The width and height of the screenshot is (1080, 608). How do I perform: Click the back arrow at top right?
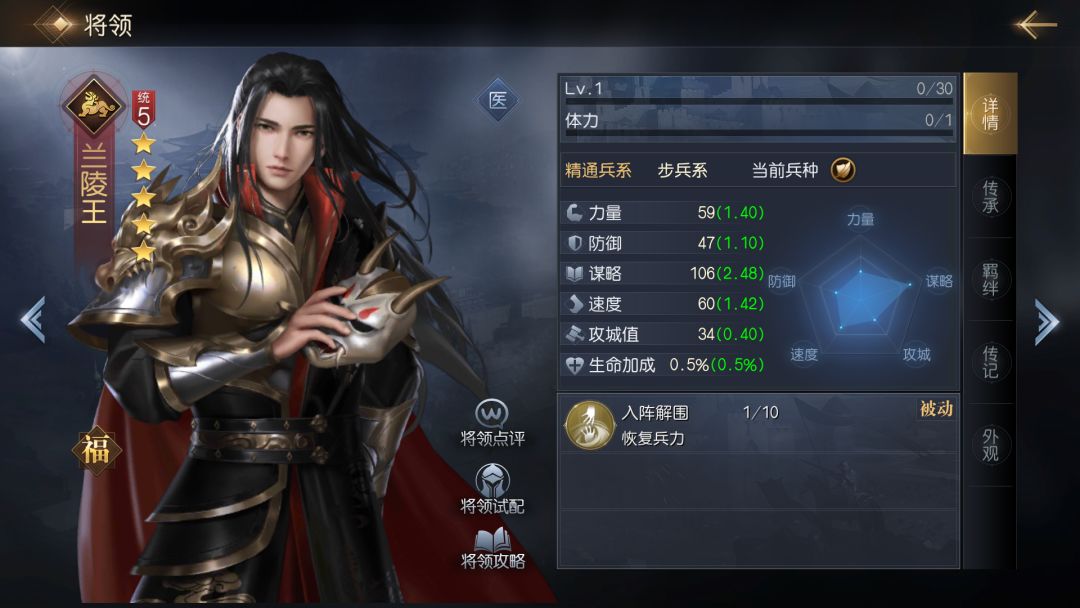(1035, 24)
